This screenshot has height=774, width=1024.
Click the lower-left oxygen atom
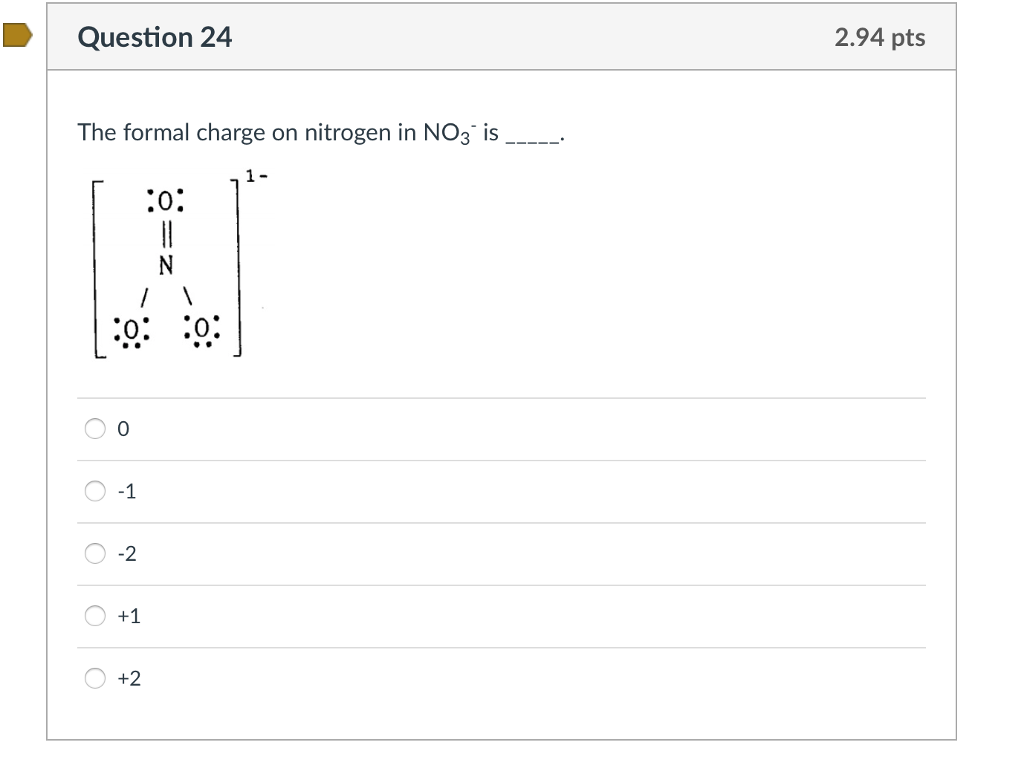(129, 328)
